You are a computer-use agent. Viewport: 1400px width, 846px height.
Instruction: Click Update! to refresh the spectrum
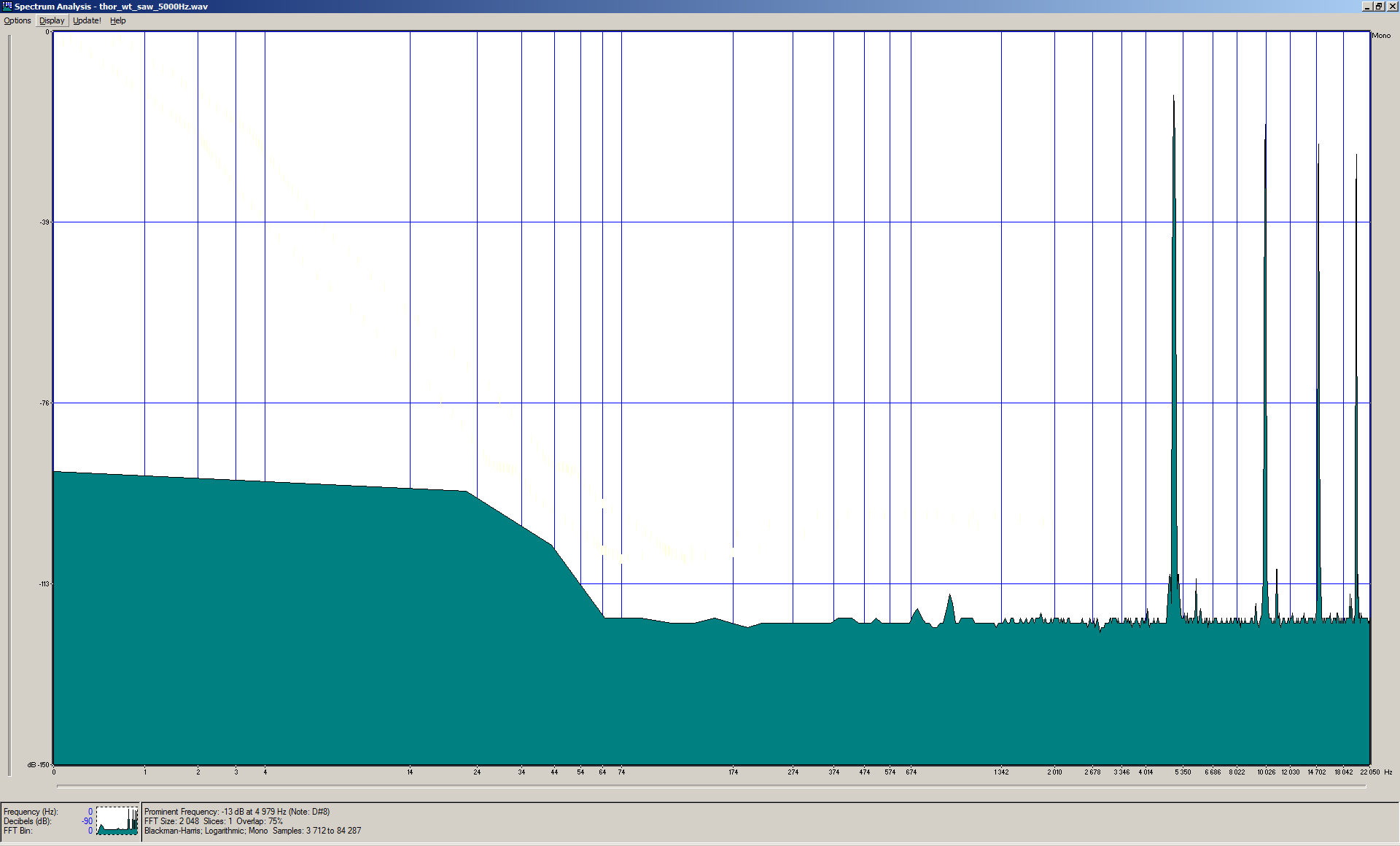pyautogui.click(x=87, y=20)
